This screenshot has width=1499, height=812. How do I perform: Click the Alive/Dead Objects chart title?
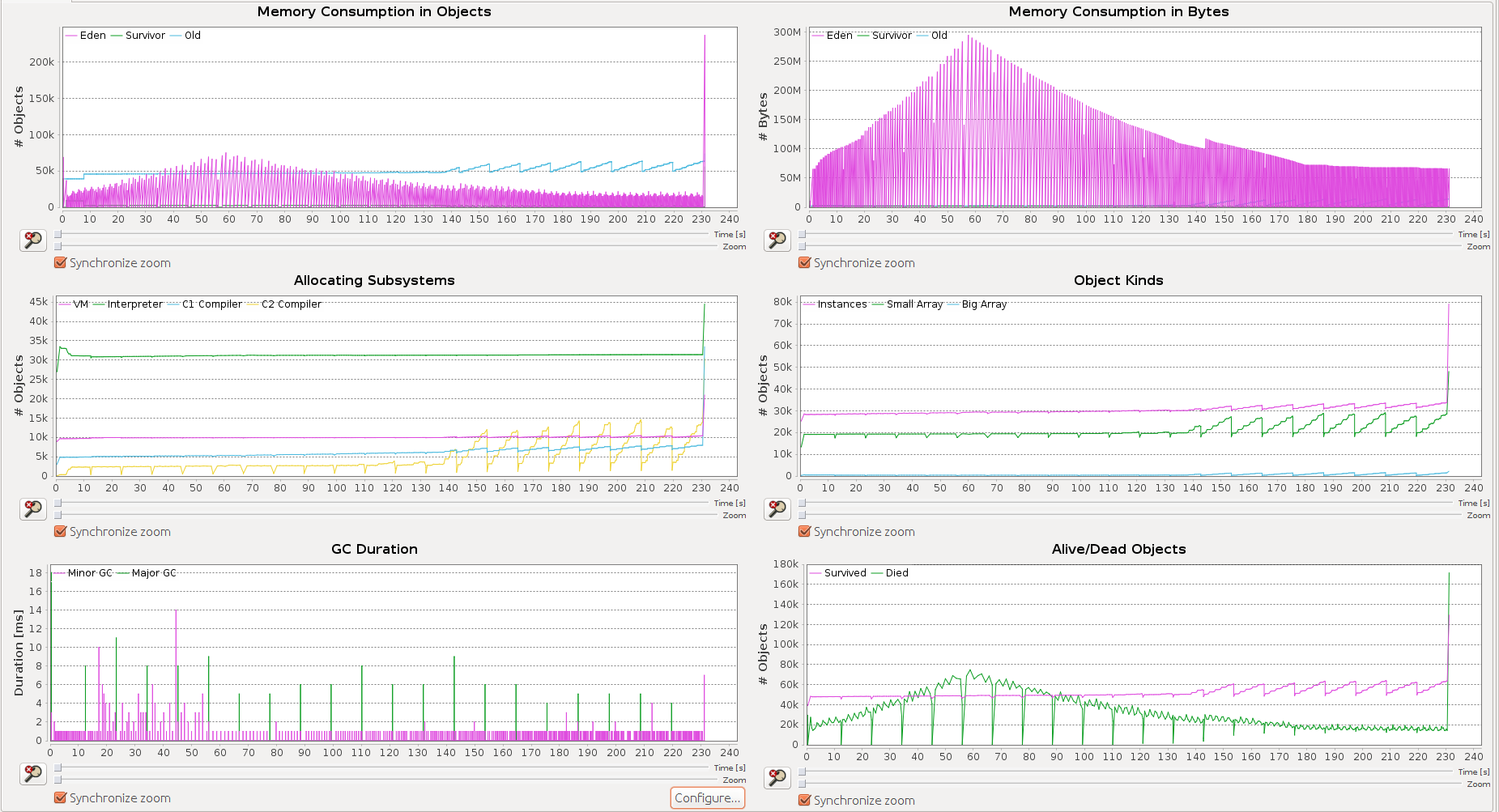pos(1118,549)
